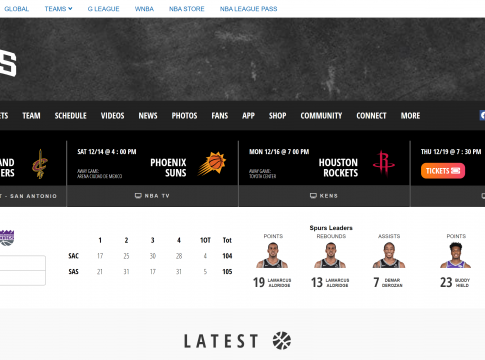Click the Phoenix Suns logo

click(212, 163)
